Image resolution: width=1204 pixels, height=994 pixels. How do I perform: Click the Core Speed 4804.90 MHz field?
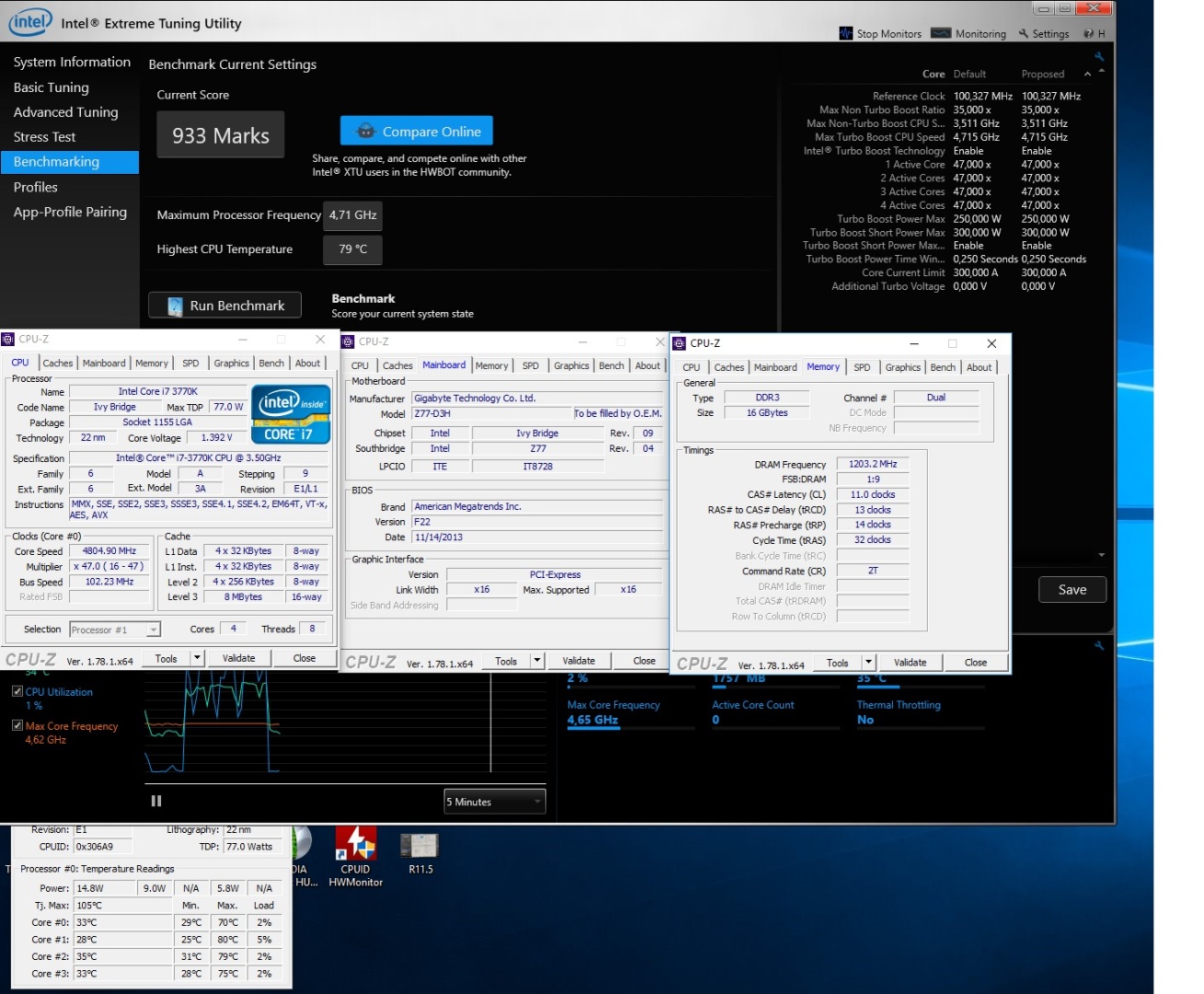pos(110,551)
